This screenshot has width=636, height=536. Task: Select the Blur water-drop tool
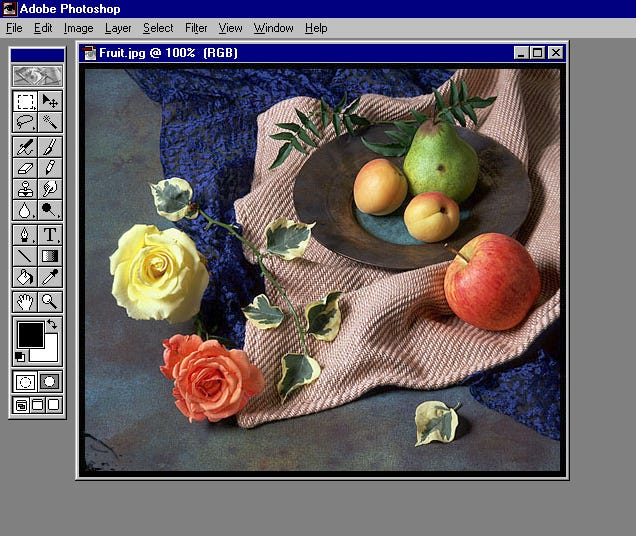pos(25,210)
